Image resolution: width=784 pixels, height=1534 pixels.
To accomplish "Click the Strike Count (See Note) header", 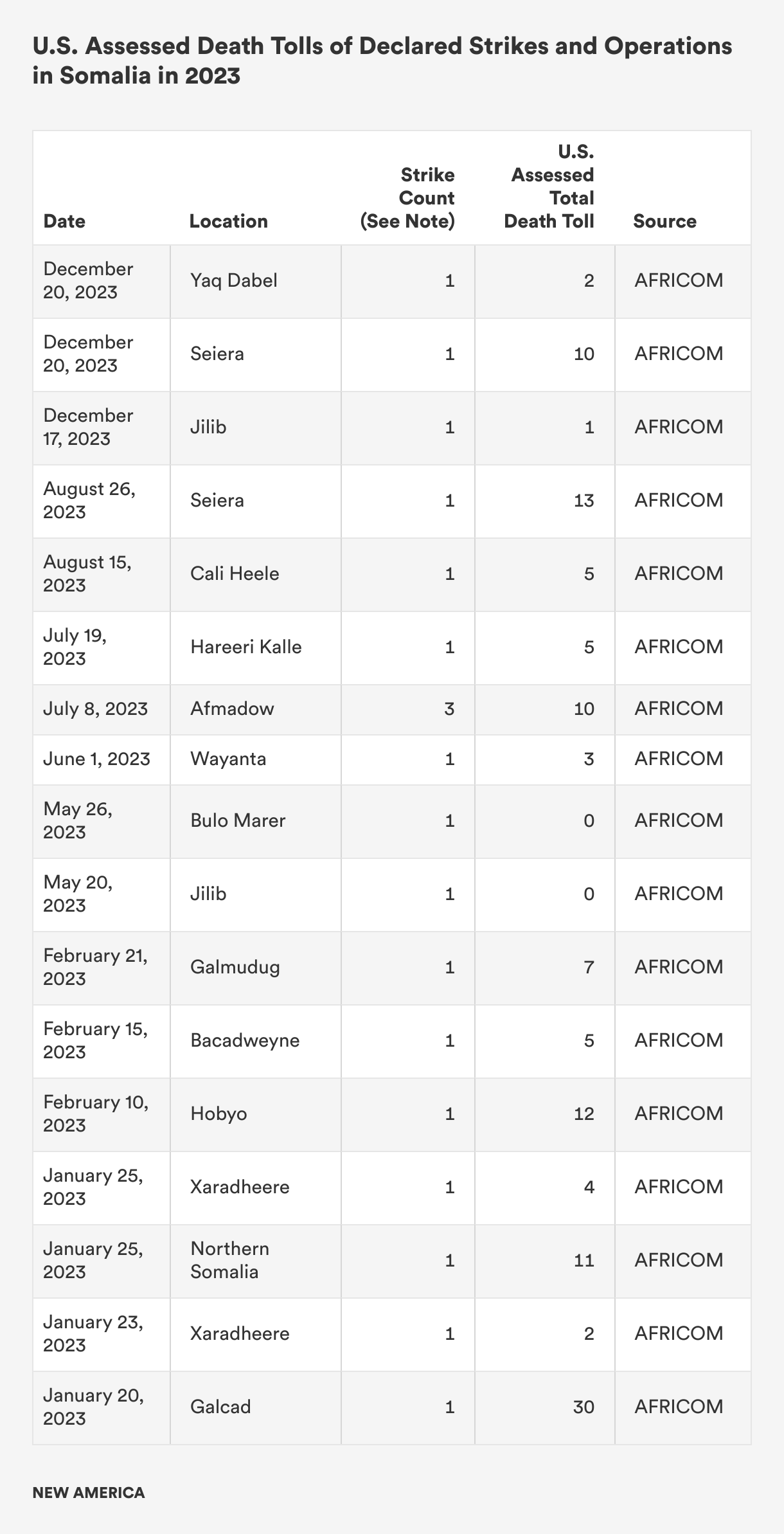I will pyautogui.click(x=407, y=198).
